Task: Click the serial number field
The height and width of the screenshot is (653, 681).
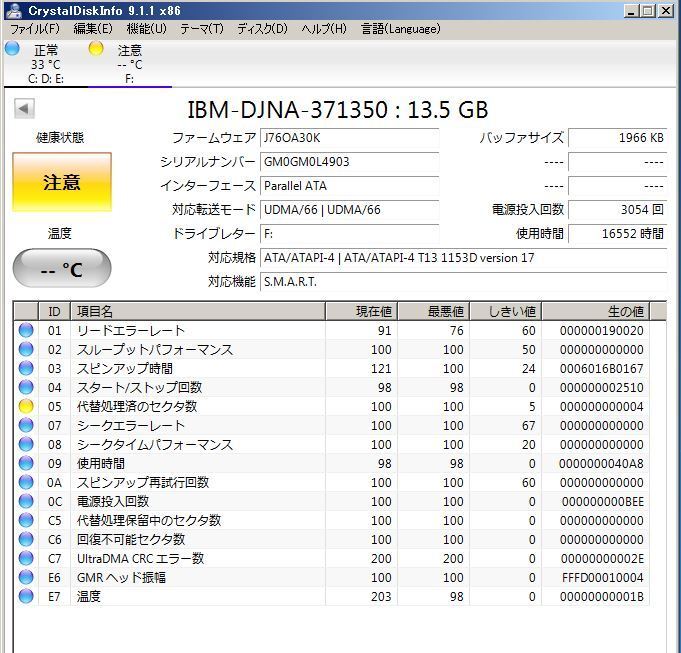Action: [349, 162]
